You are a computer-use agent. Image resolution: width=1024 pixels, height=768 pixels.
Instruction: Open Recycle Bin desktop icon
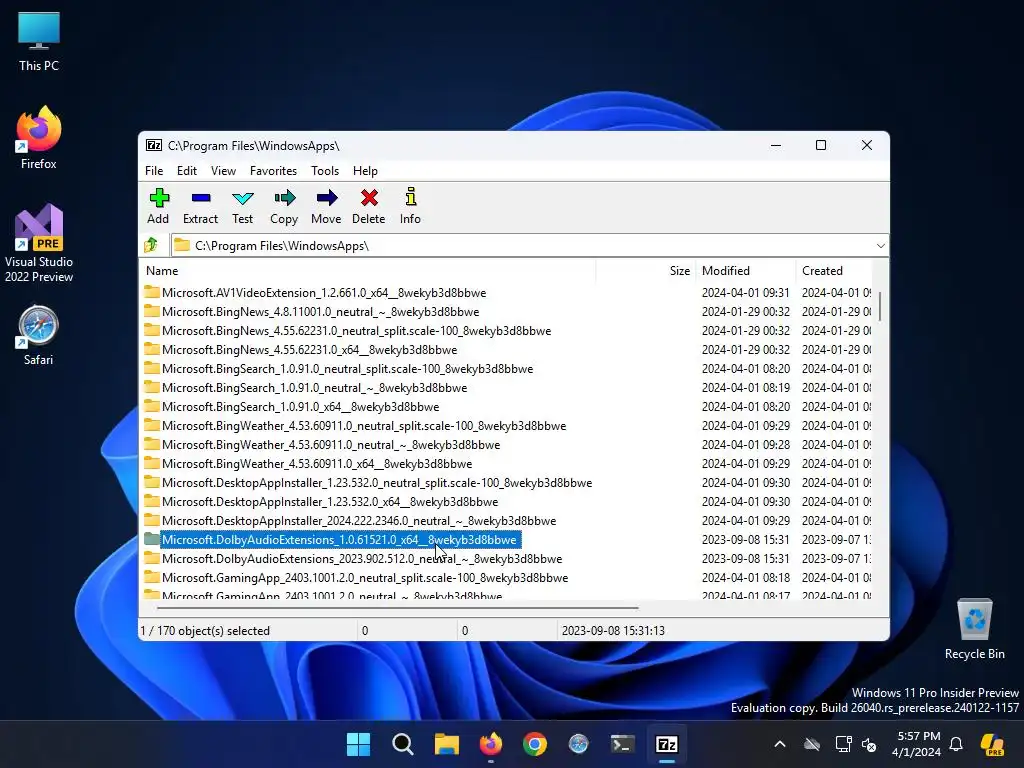click(x=974, y=629)
